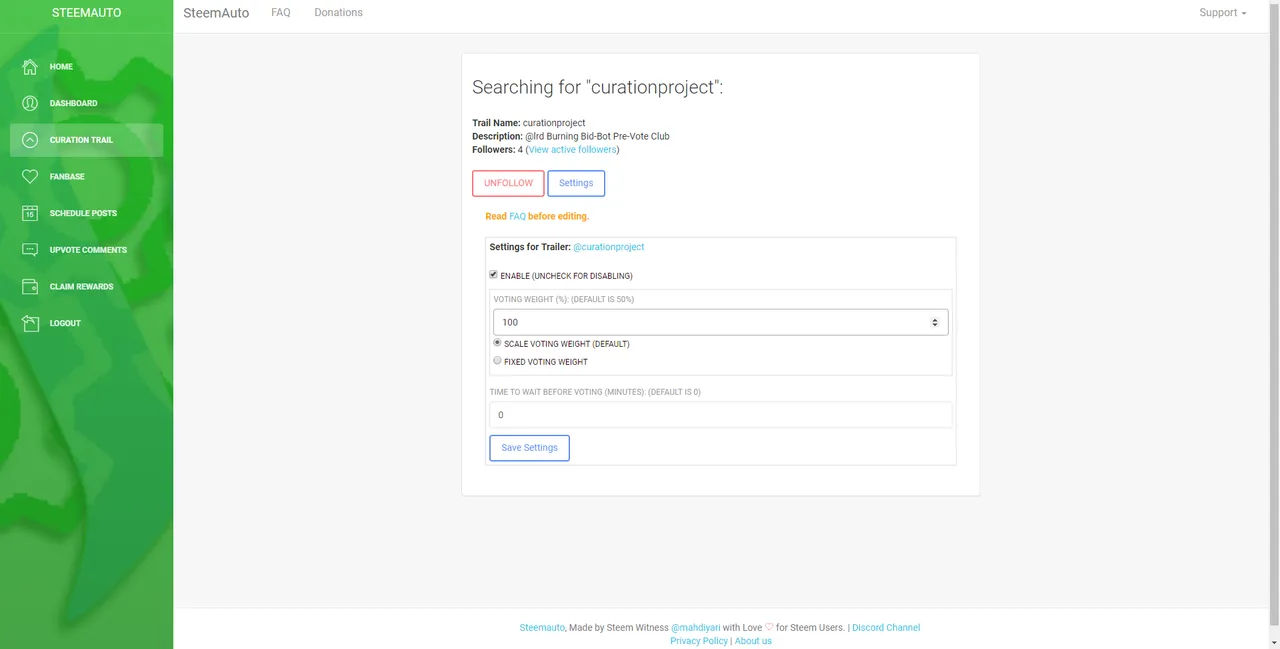1280x649 pixels.
Task: Open the @curationproject trailer link
Action: tap(609, 247)
